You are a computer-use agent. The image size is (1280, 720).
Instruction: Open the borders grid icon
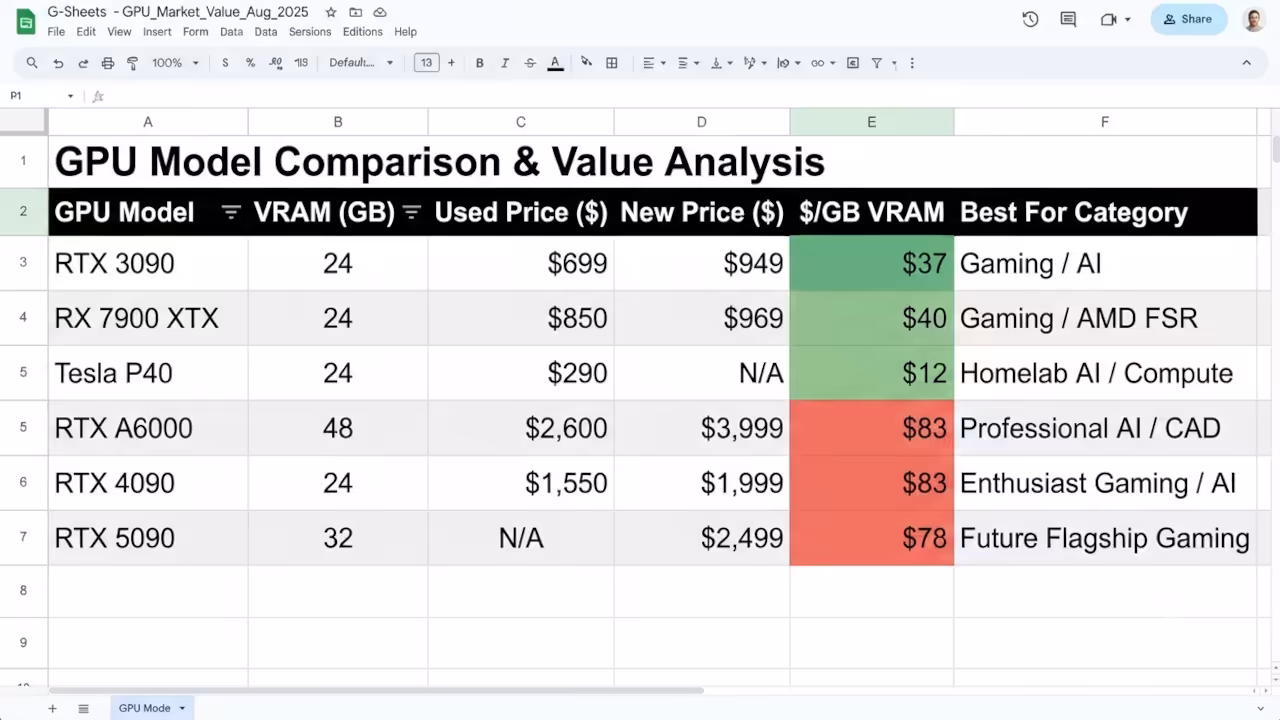(x=612, y=63)
